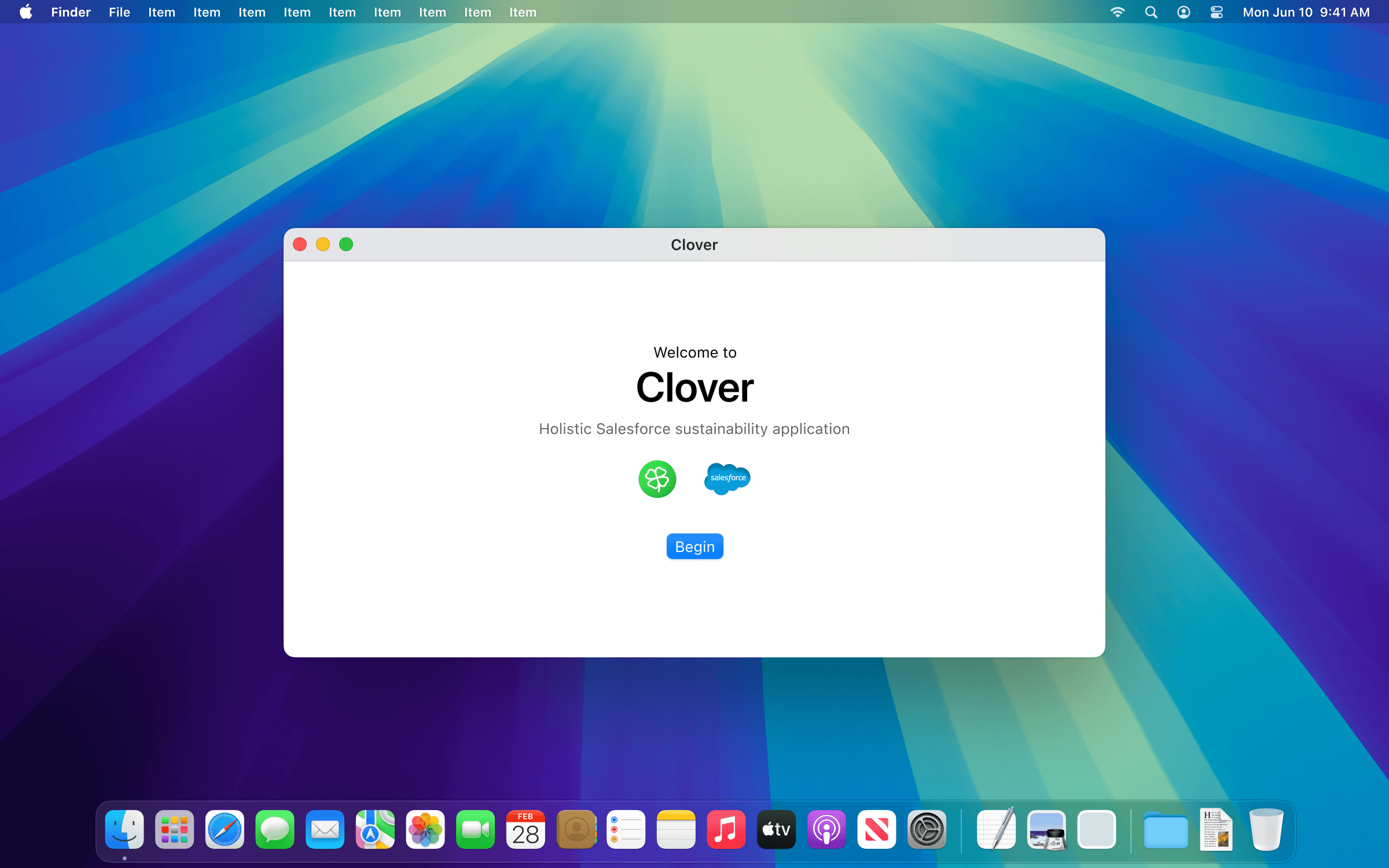Open the File menu
The height and width of the screenshot is (868, 1389).
(x=119, y=12)
